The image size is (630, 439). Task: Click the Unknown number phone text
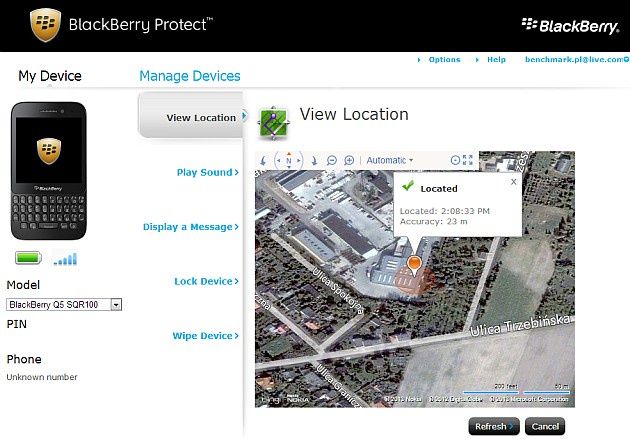coord(42,377)
